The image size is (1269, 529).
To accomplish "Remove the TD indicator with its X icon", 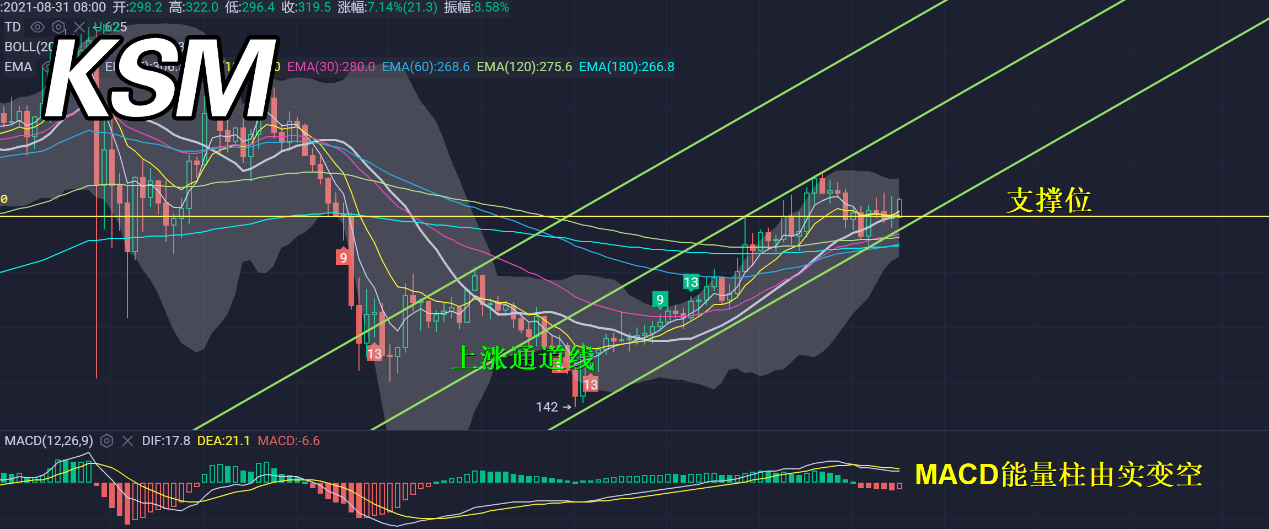I will pos(78,27).
